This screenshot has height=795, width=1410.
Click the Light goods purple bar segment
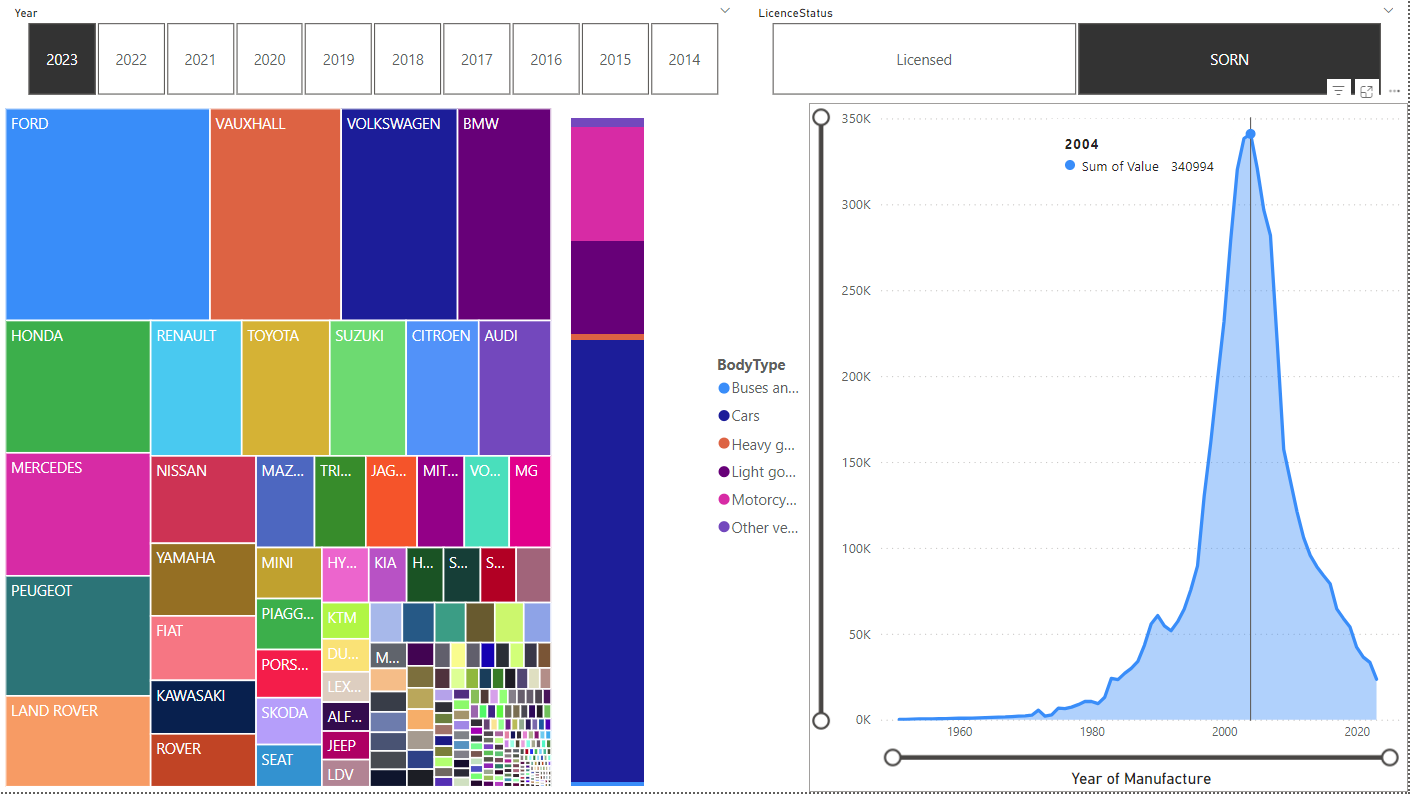coord(607,287)
